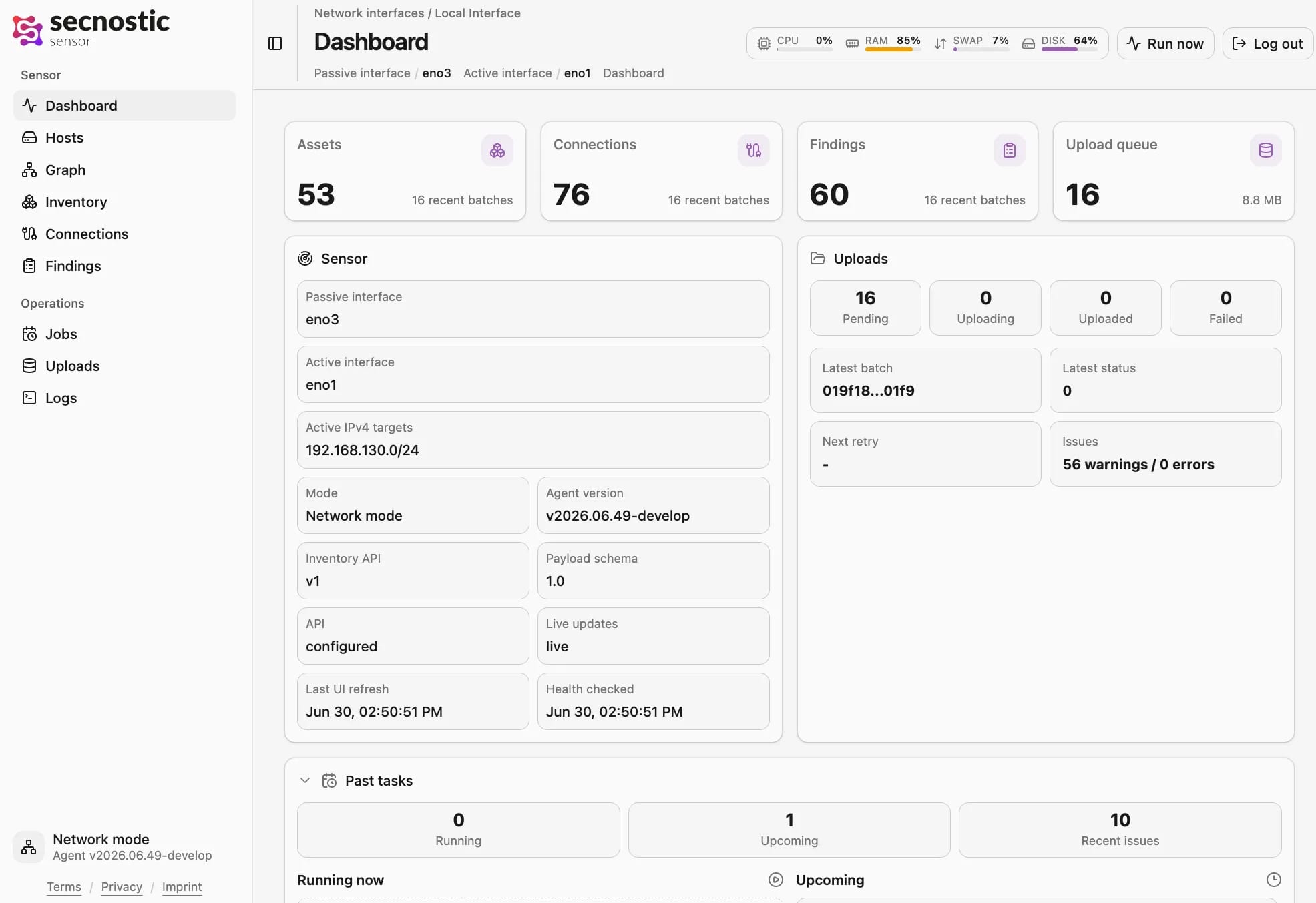Click the Sensor radar icon
The image size is (1316, 903).
[305, 258]
